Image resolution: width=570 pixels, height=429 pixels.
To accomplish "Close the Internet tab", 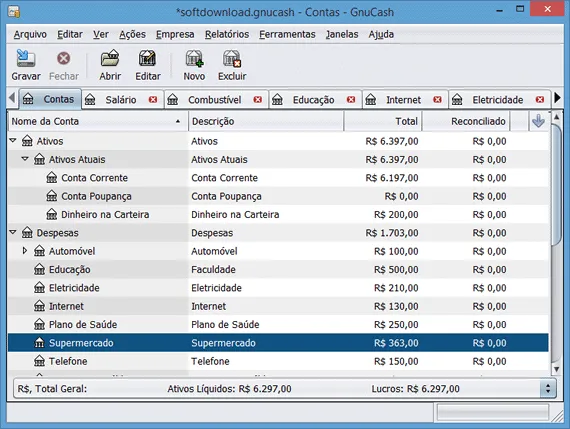I will click(438, 100).
